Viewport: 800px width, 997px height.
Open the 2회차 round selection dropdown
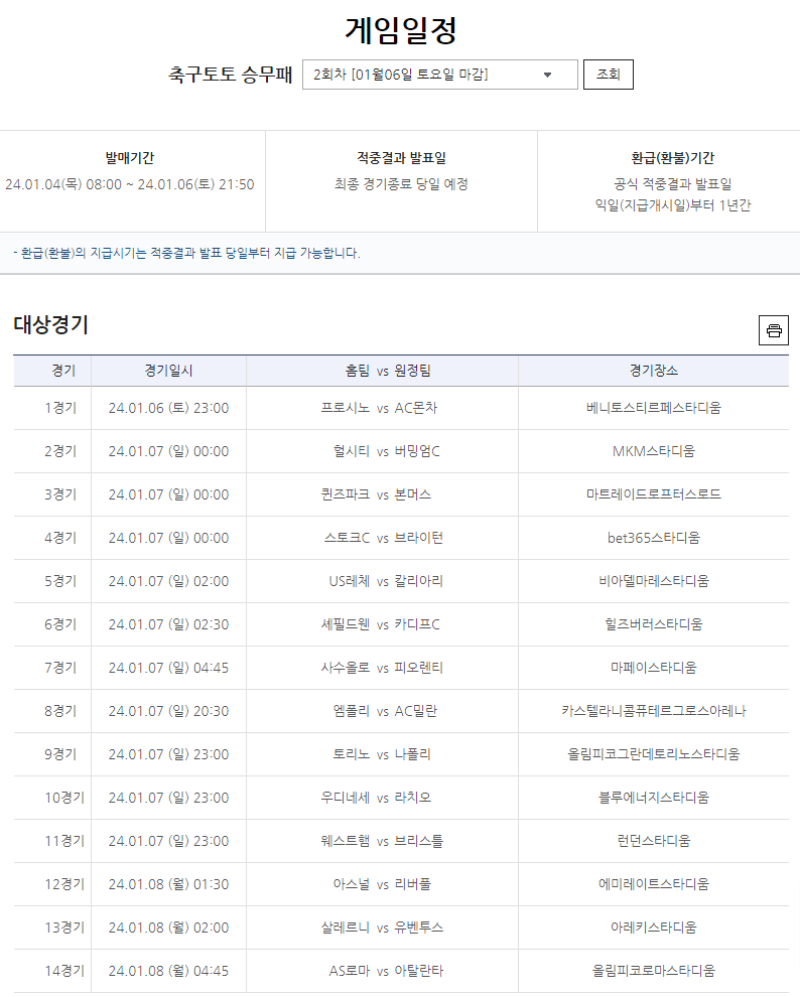tap(439, 74)
